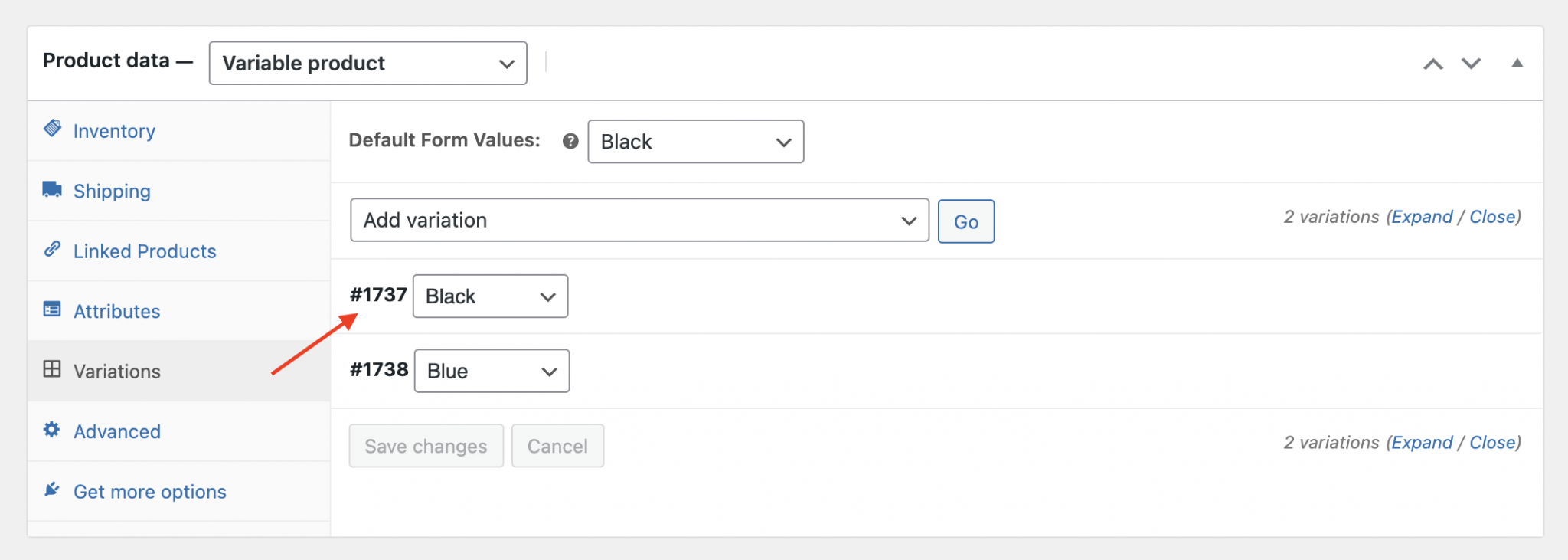
Task: Click the Expand link for variations
Action: pos(1422,216)
